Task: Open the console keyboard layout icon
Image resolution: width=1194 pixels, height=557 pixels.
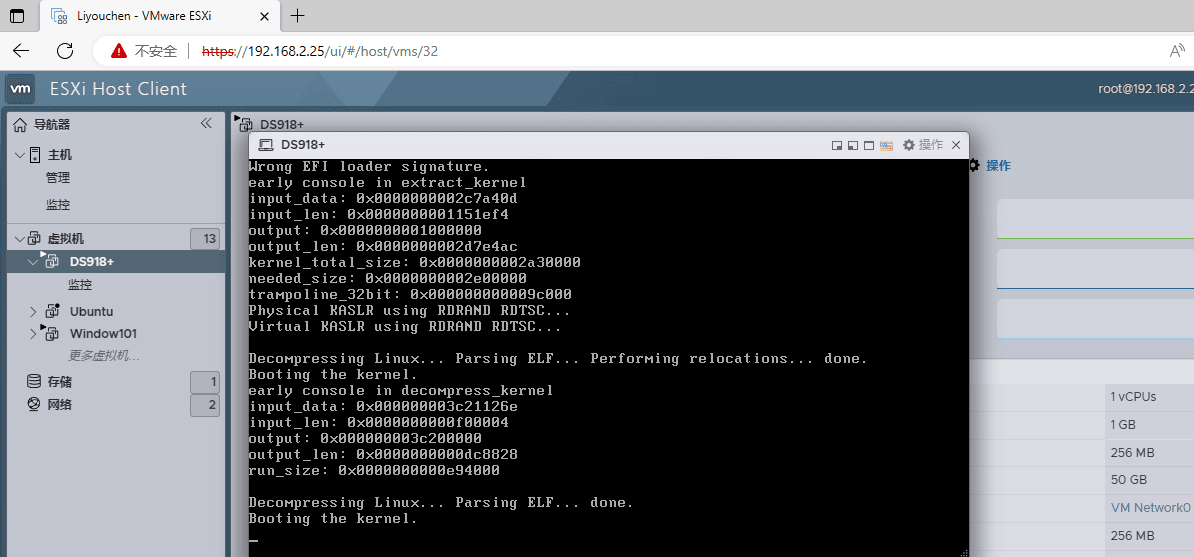Action: pos(886,145)
